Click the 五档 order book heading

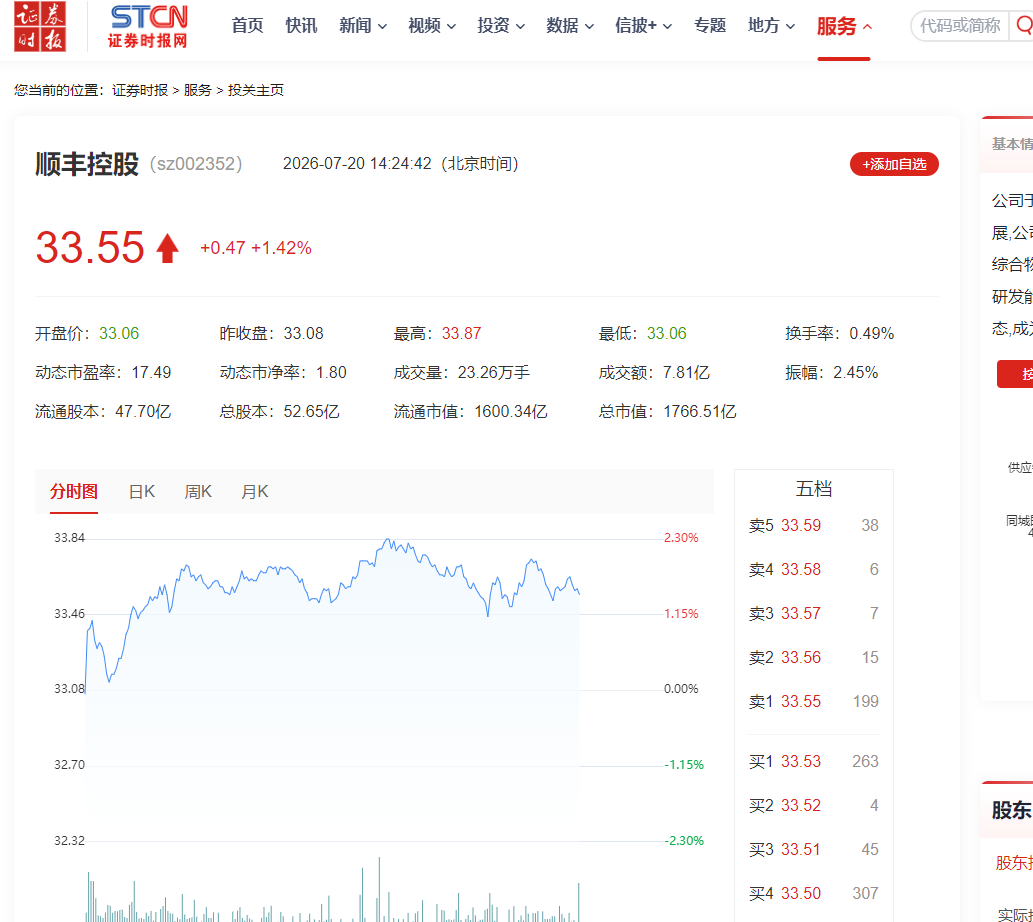pyautogui.click(x=814, y=489)
